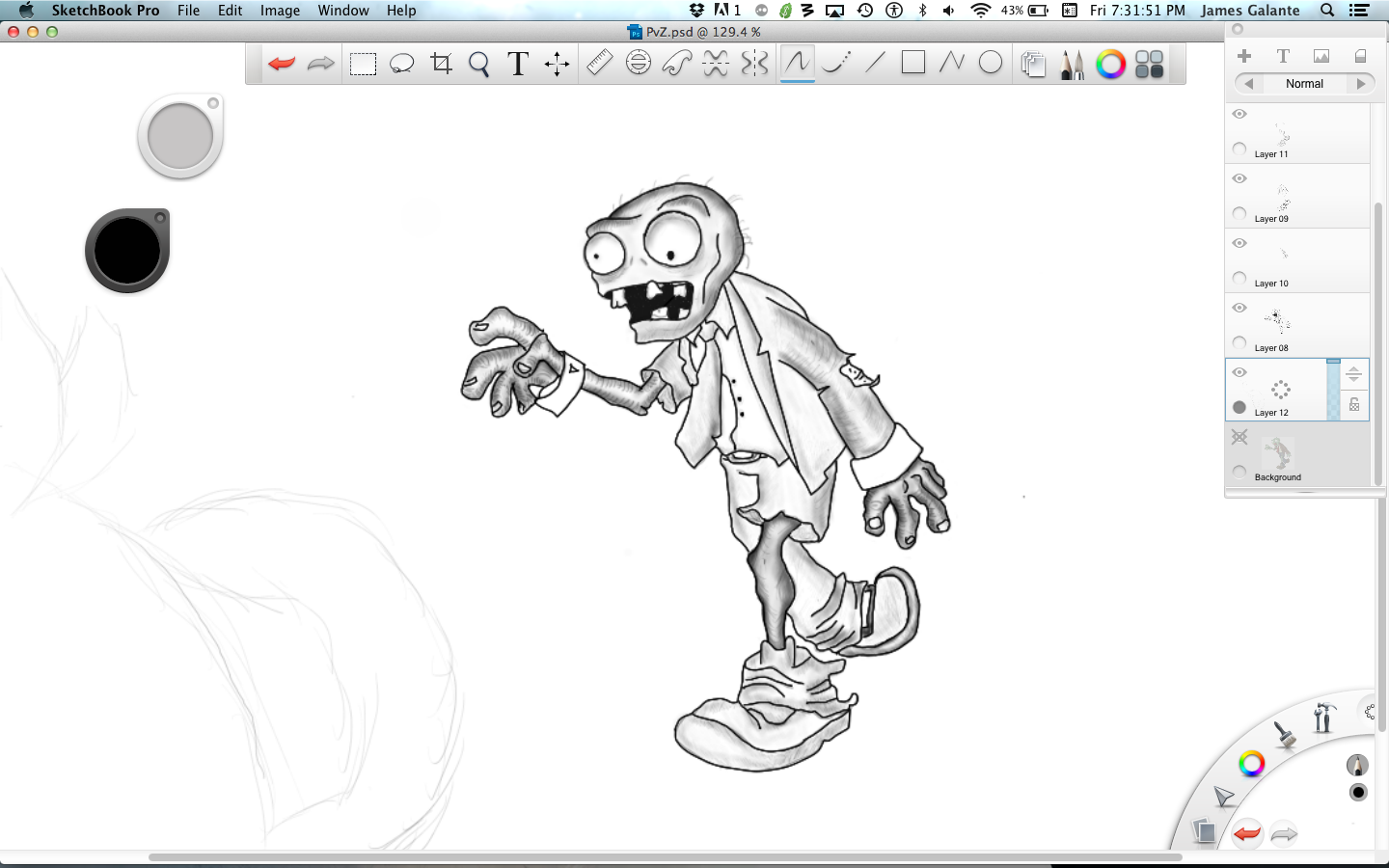Click the lagoon undo red arrow

click(1247, 833)
